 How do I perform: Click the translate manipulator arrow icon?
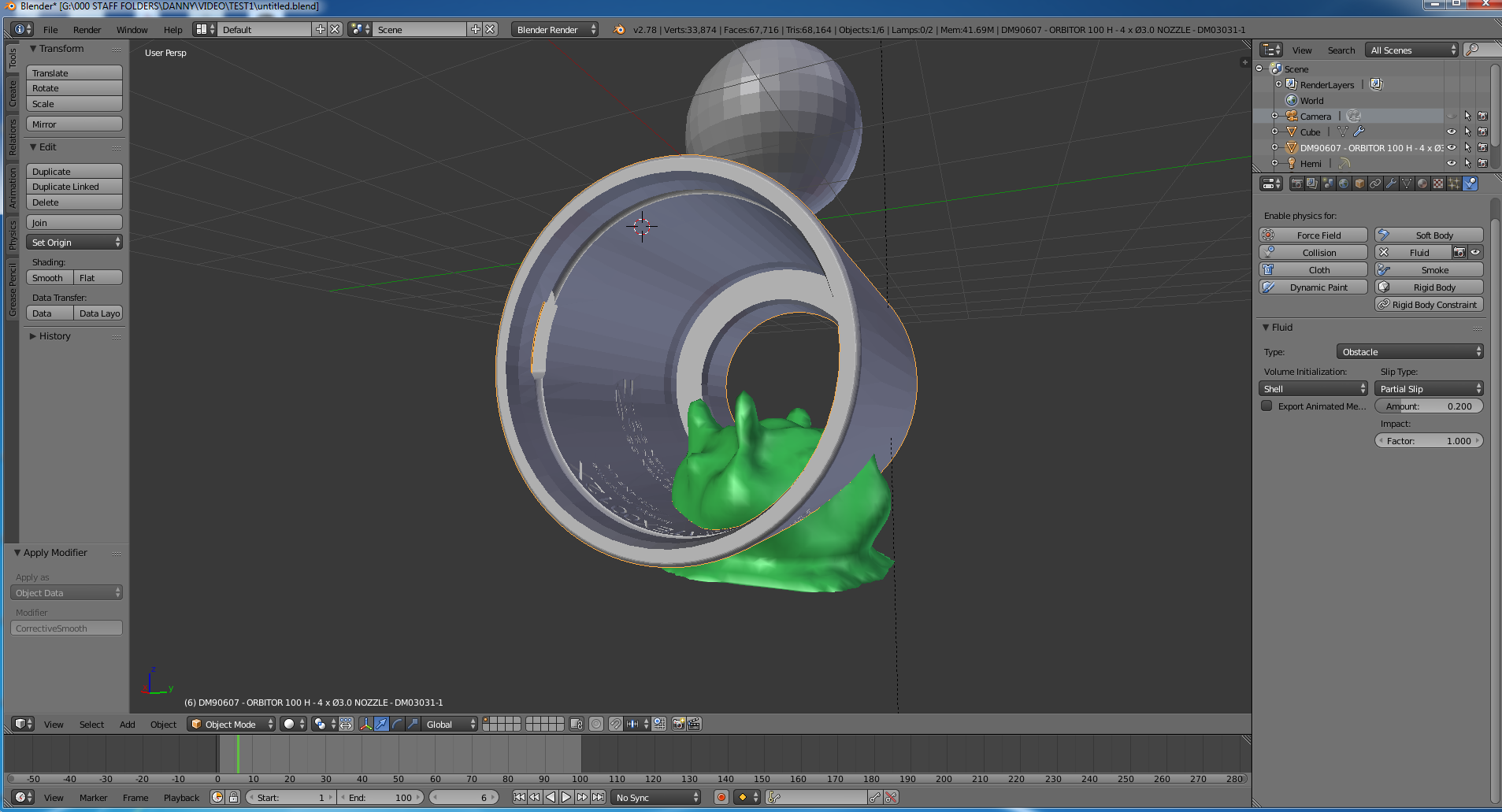click(381, 724)
